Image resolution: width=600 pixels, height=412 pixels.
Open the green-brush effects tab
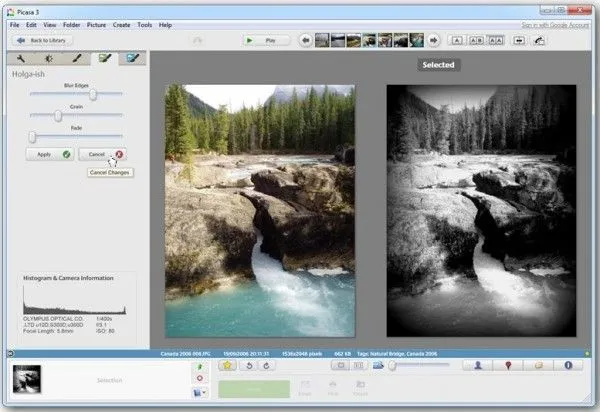(x=104, y=59)
